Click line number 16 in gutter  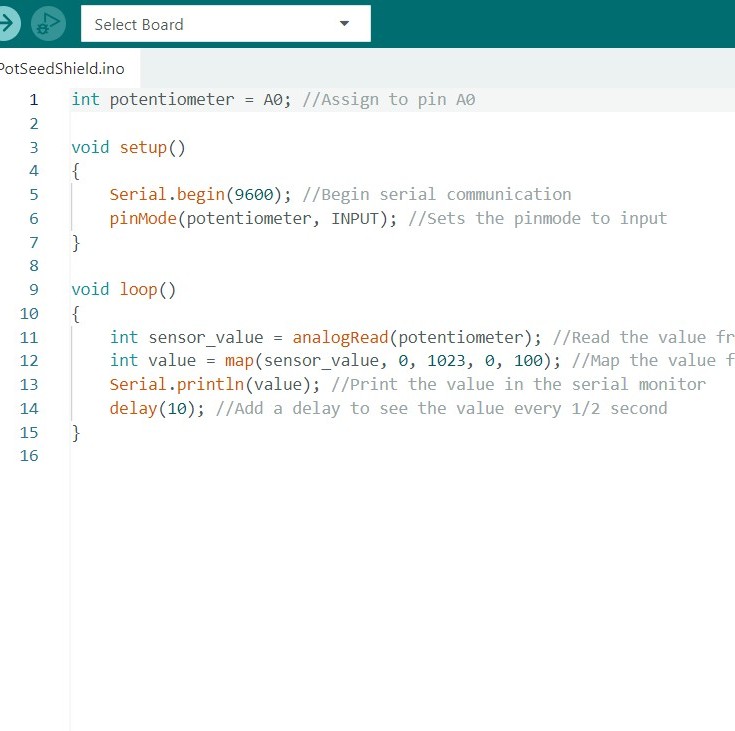coord(29,456)
